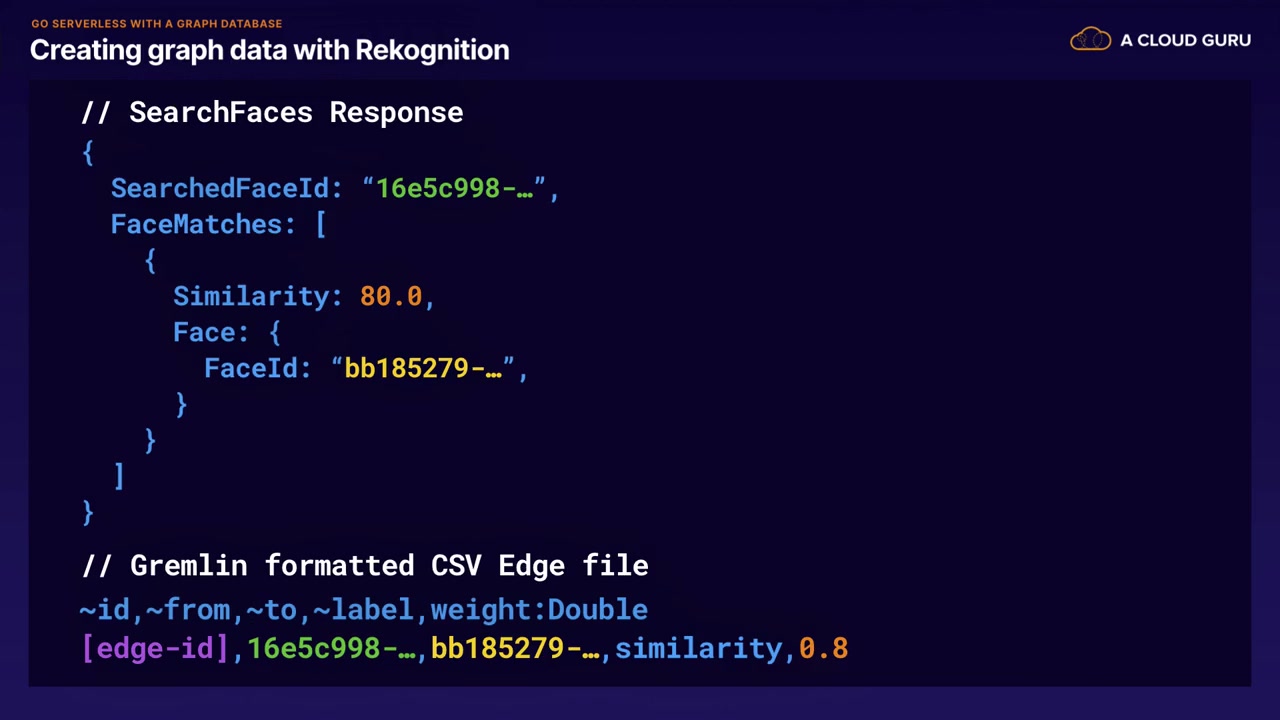
Task: Click the "Go Serverless with a Graph Database" subtitle
Action: 156,23
